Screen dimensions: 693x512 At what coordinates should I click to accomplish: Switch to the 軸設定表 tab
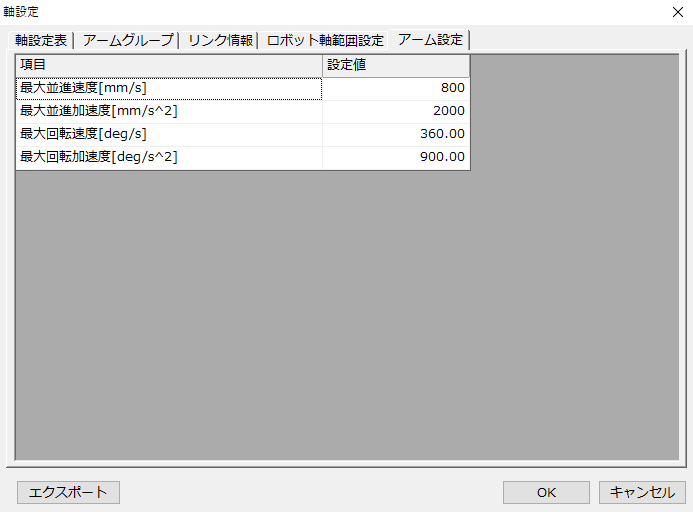(x=41, y=41)
